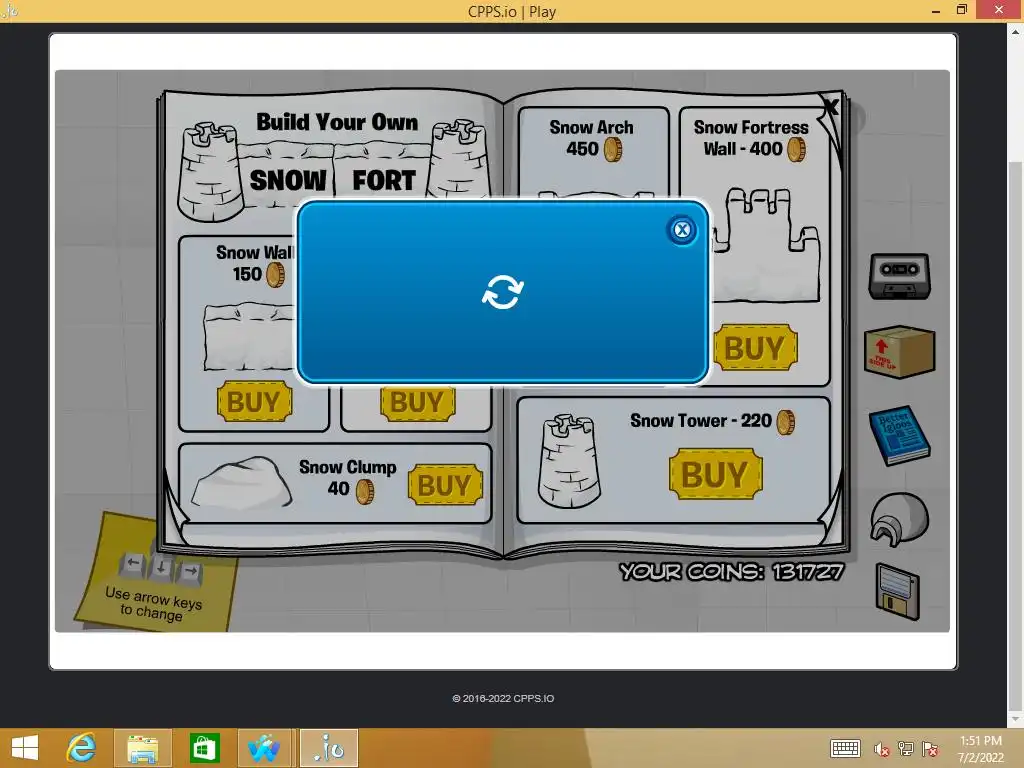The height and width of the screenshot is (768, 1024).
Task: Click the scrollbar down arrow
Action: (x=1016, y=718)
